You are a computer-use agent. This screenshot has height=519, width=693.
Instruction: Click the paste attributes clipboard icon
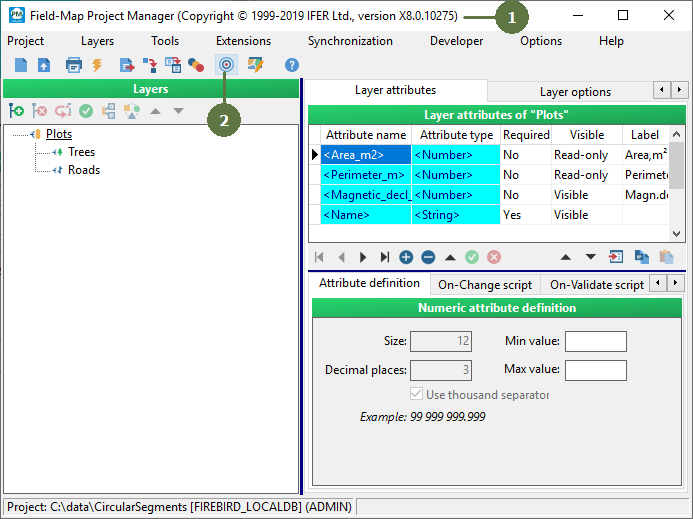pos(666,257)
